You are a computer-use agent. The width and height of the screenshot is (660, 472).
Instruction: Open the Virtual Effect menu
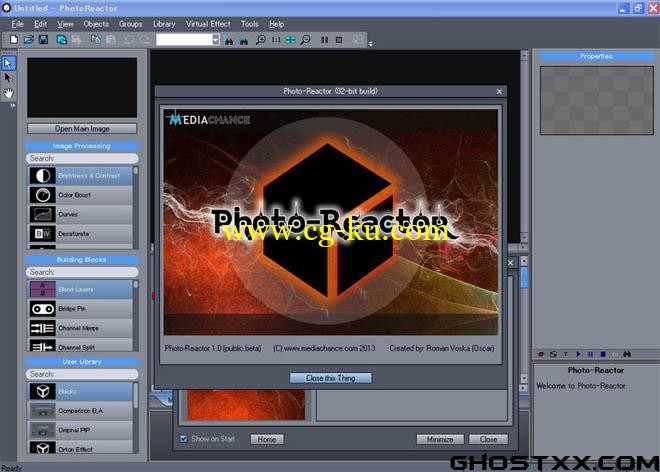[x=208, y=24]
